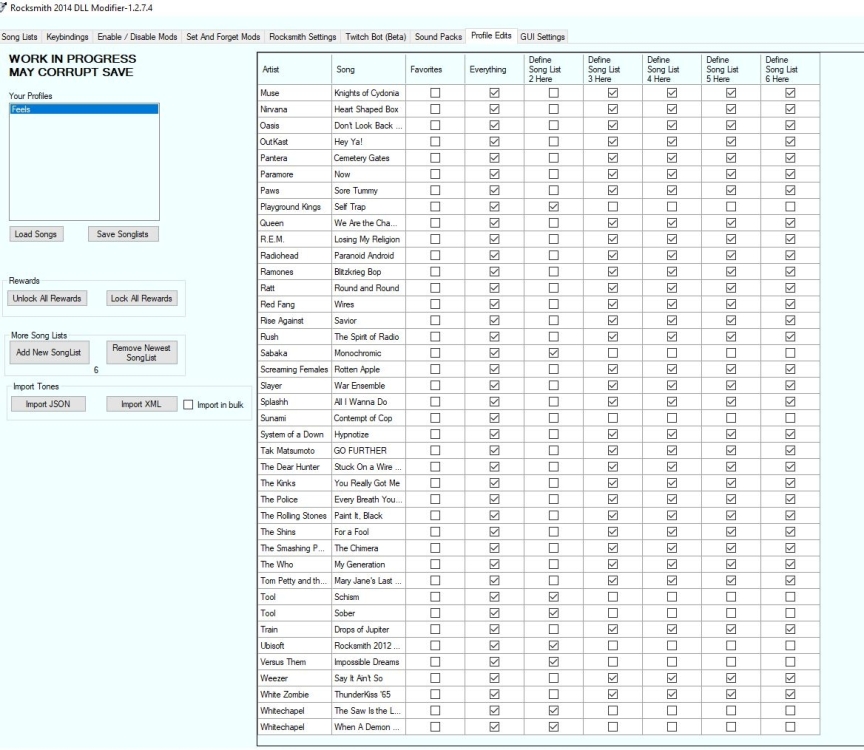Click the Load Songs button
This screenshot has width=864, height=750.
(x=37, y=234)
